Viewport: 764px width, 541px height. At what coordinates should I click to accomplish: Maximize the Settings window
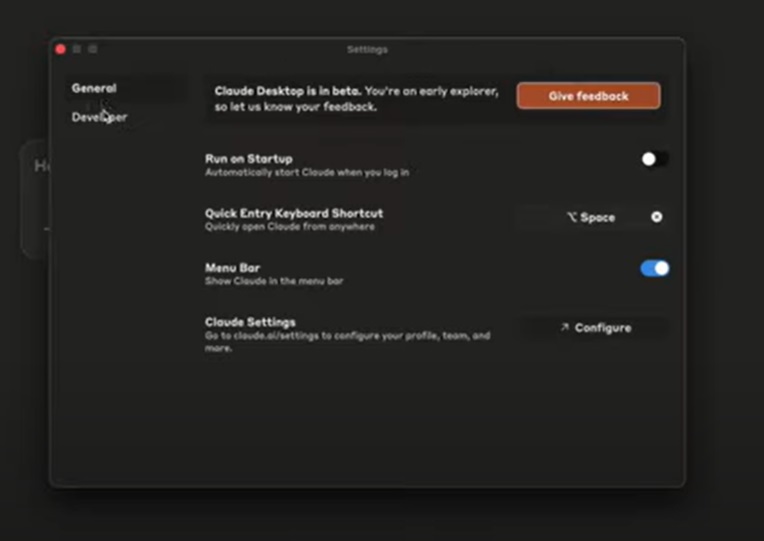pyautogui.click(x=93, y=49)
